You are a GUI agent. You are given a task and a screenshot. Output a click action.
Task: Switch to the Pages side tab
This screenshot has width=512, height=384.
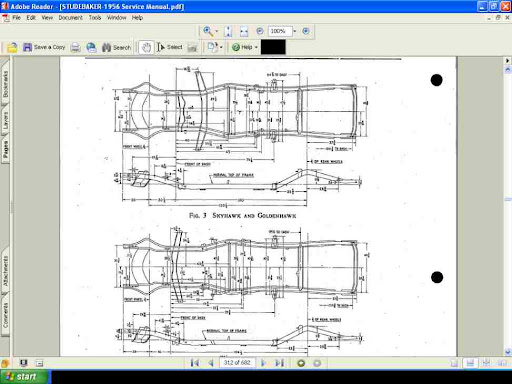point(5,148)
